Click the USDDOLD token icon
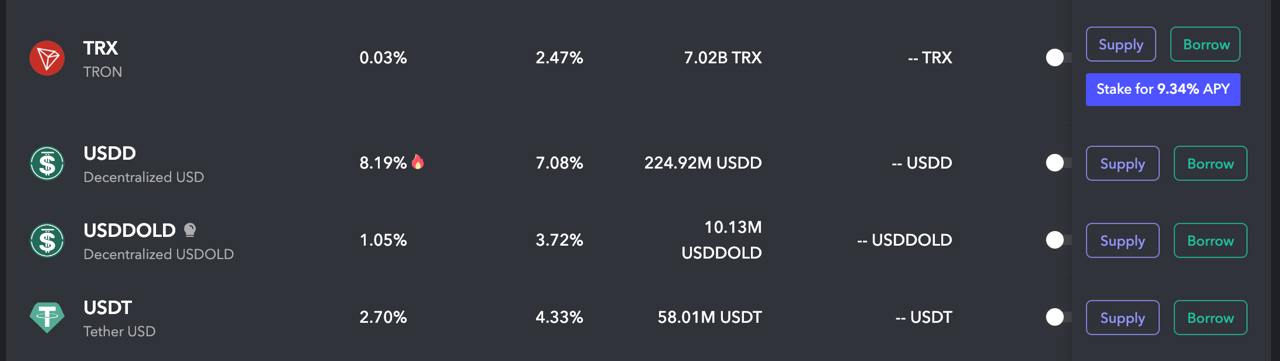The width and height of the screenshot is (1280, 361). pyautogui.click(x=47, y=240)
